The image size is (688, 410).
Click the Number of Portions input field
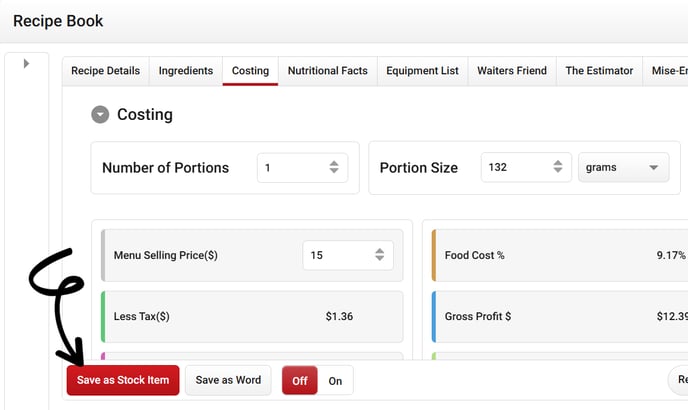pyautogui.click(x=302, y=168)
